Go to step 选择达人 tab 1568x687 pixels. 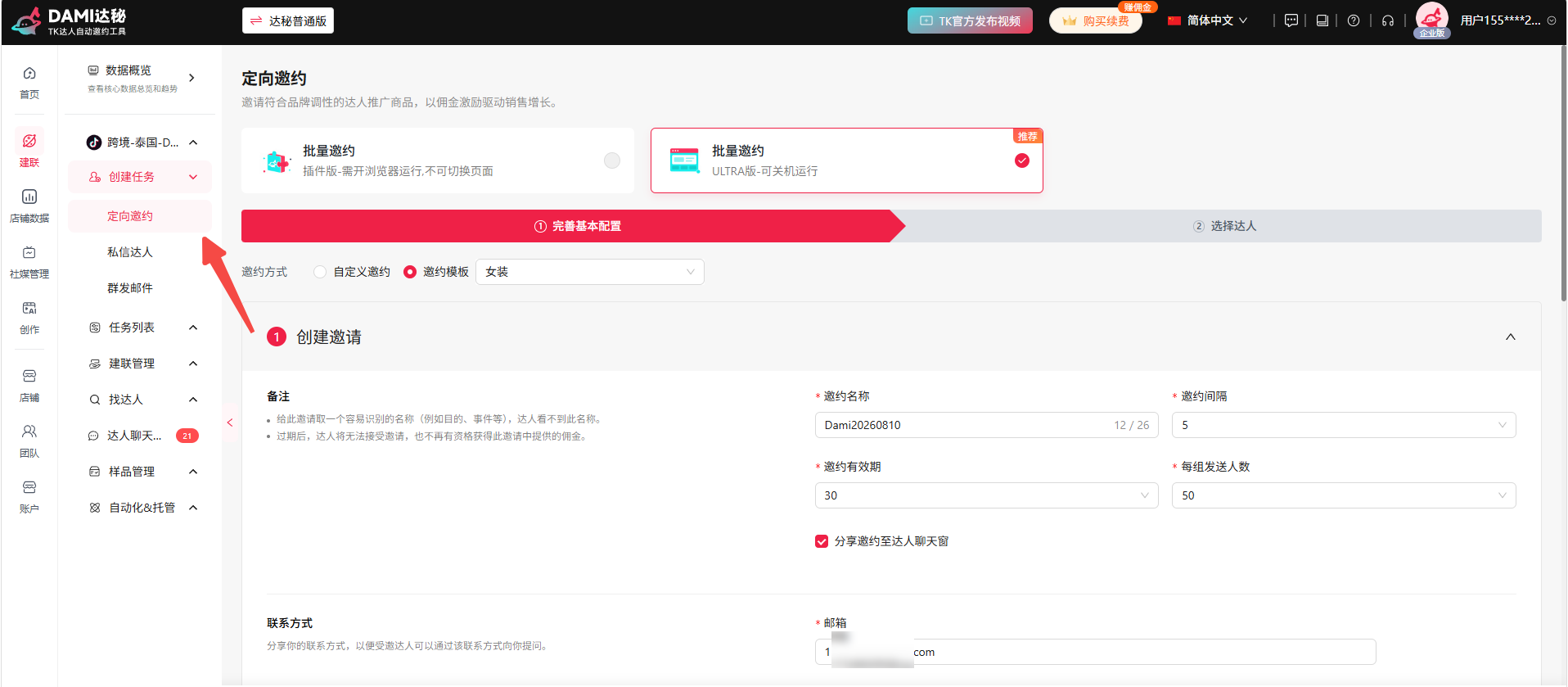1224,226
